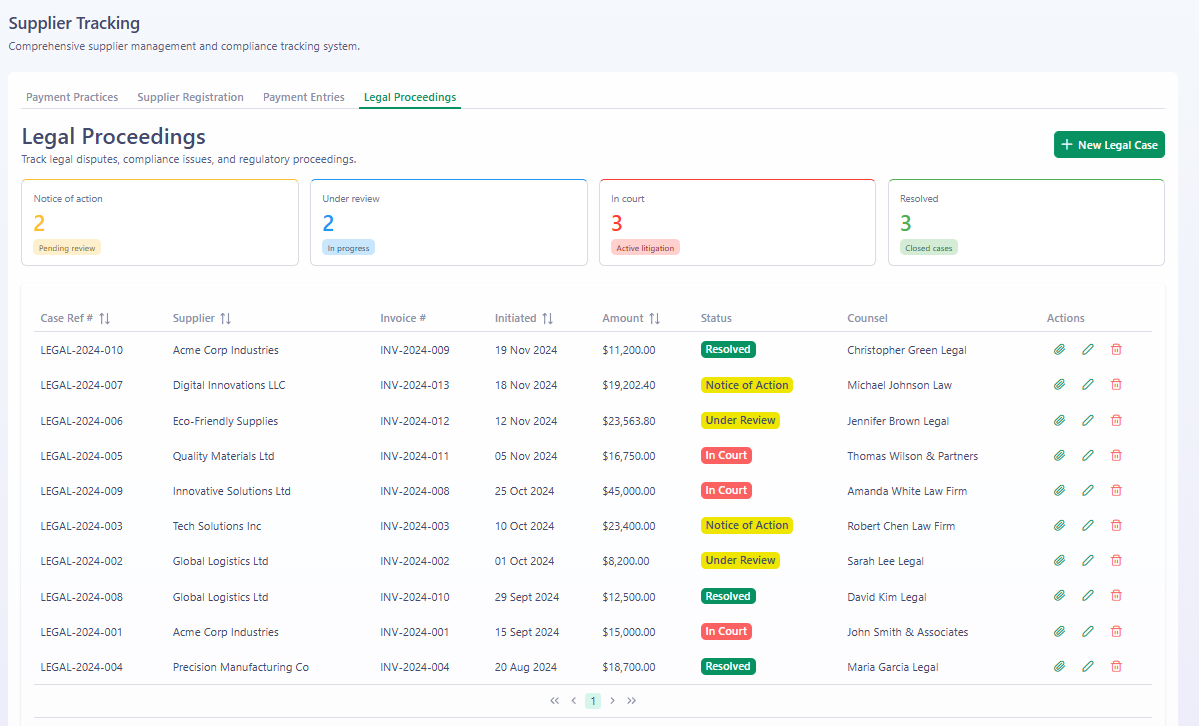Delete the Tech Solutions Inc case

tap(1116, 526)
